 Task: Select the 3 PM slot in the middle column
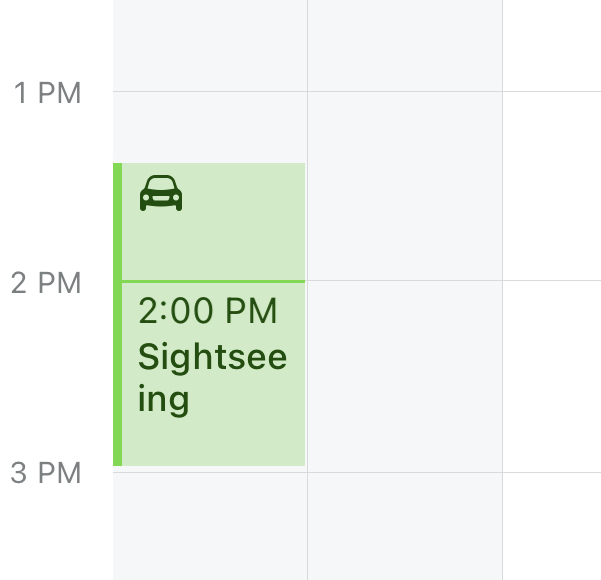[405, 526]
